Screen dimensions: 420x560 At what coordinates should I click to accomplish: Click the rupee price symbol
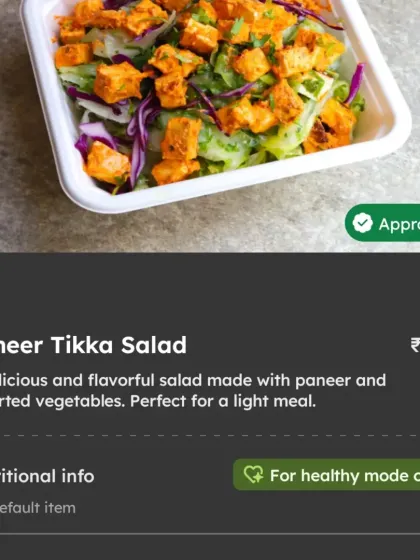tap(415, 345)
